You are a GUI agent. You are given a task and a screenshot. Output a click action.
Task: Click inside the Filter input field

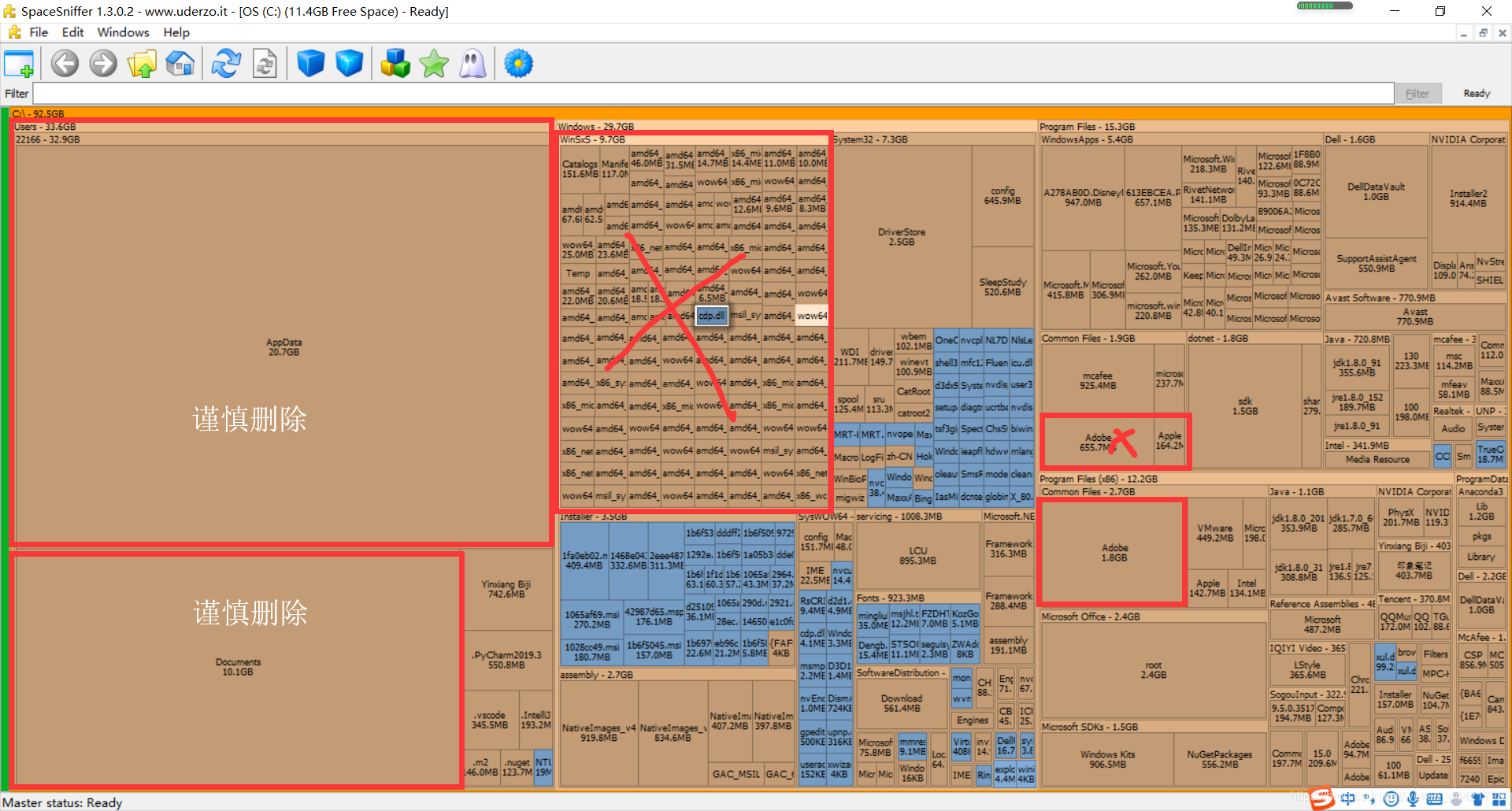713,94
